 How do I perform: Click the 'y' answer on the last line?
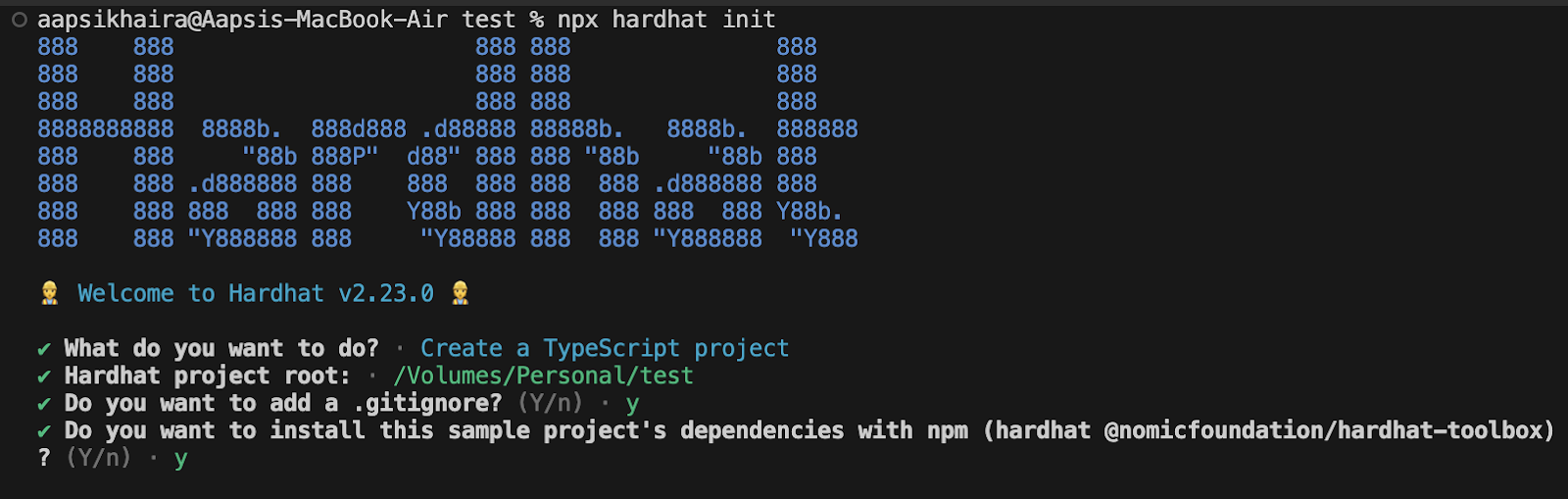tap(180, 460)
